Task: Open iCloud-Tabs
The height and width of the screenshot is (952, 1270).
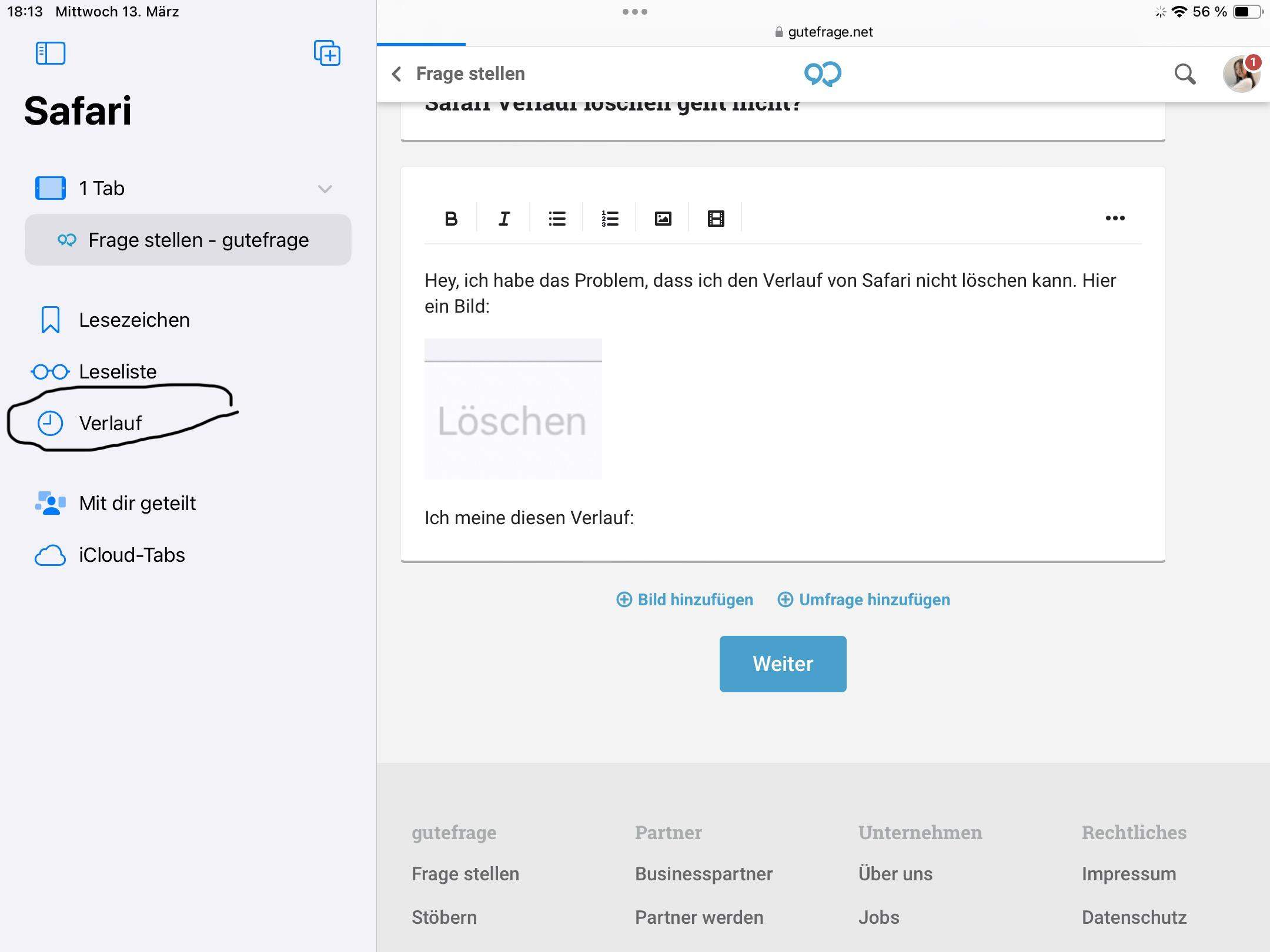Action: click(x=188, y=555)
